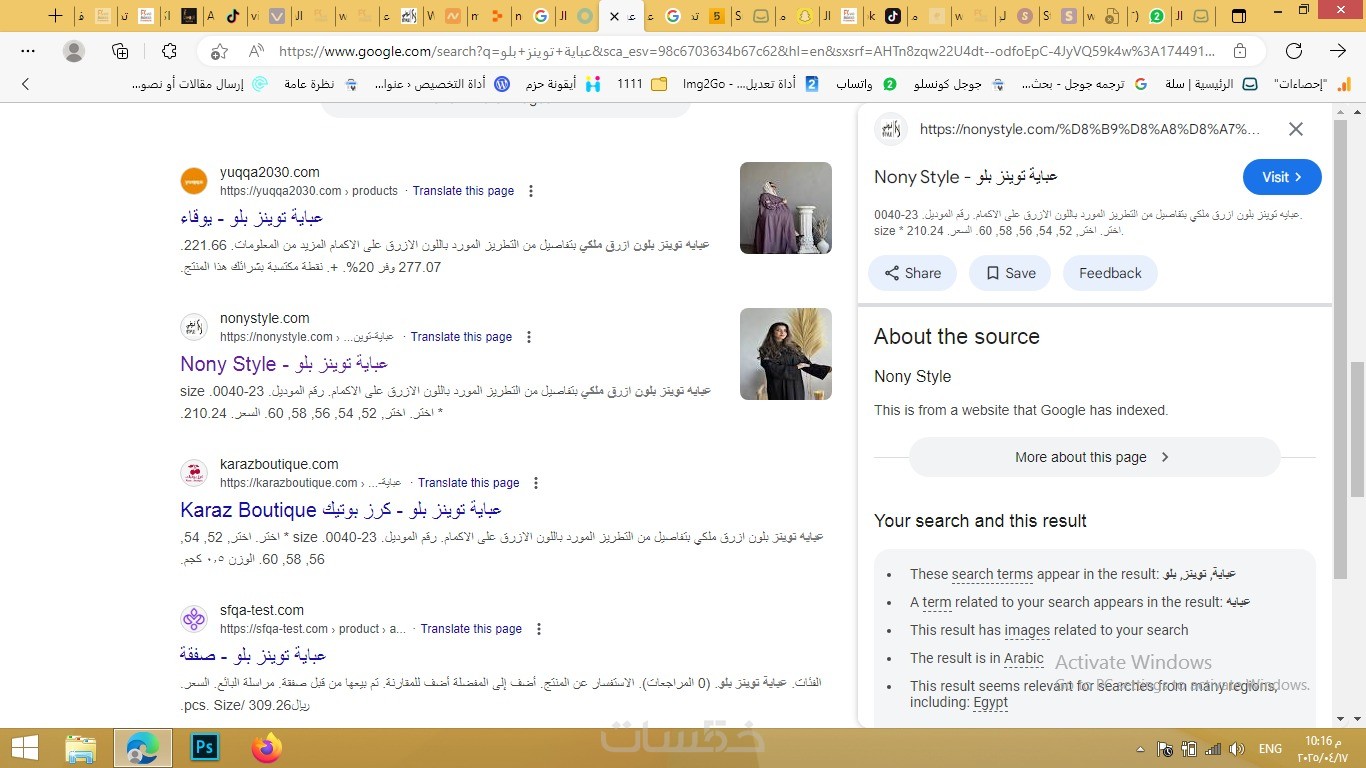The height and width of the screenshot is (768, 1366).
Task: Open the yuqqa2030.com result title link
Action: [x=251, y=217]
